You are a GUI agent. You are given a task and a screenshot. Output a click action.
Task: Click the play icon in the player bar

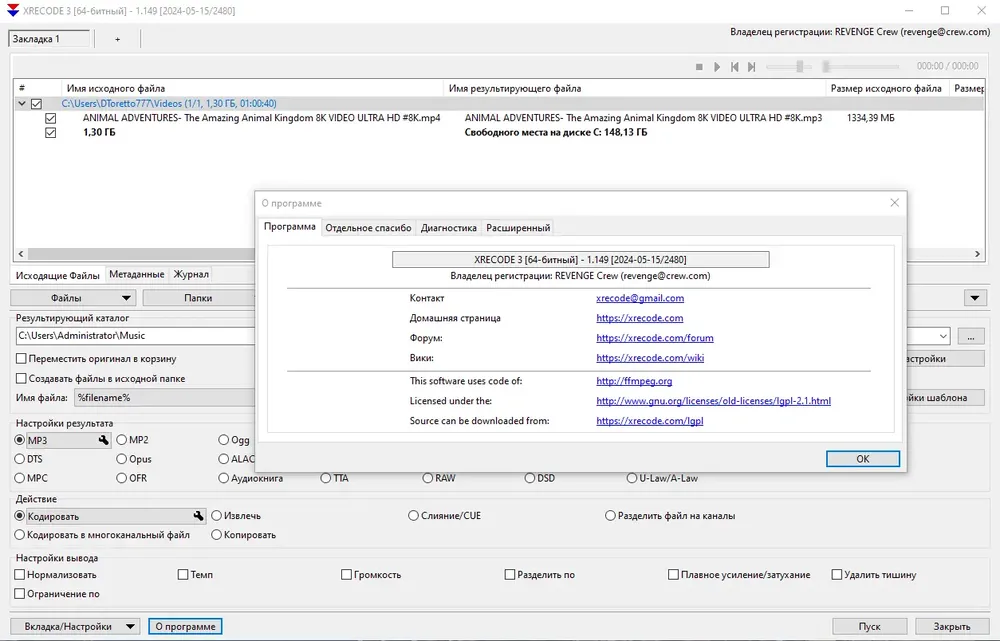[717, 66]
